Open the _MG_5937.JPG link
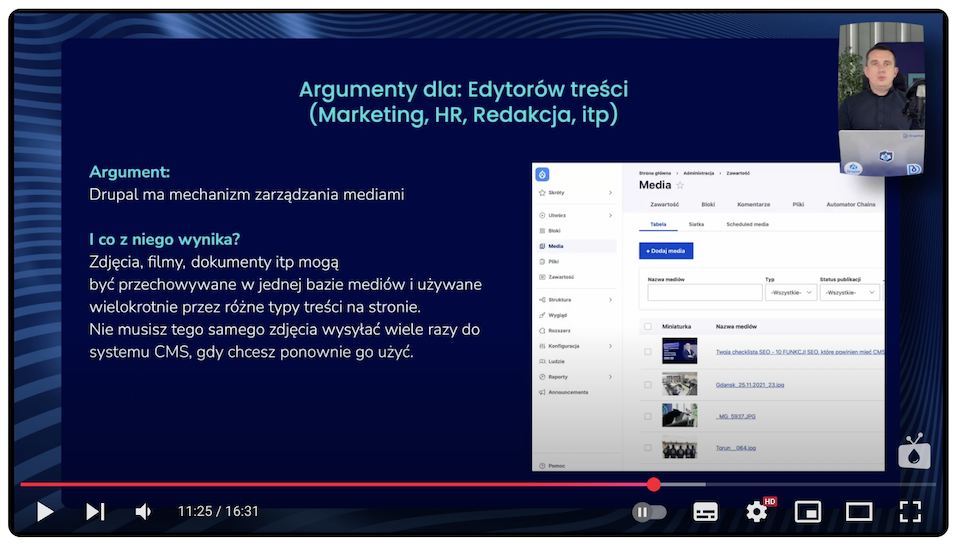Image resolution: width=960 pixels, height=550 pixels. point(735,416)
